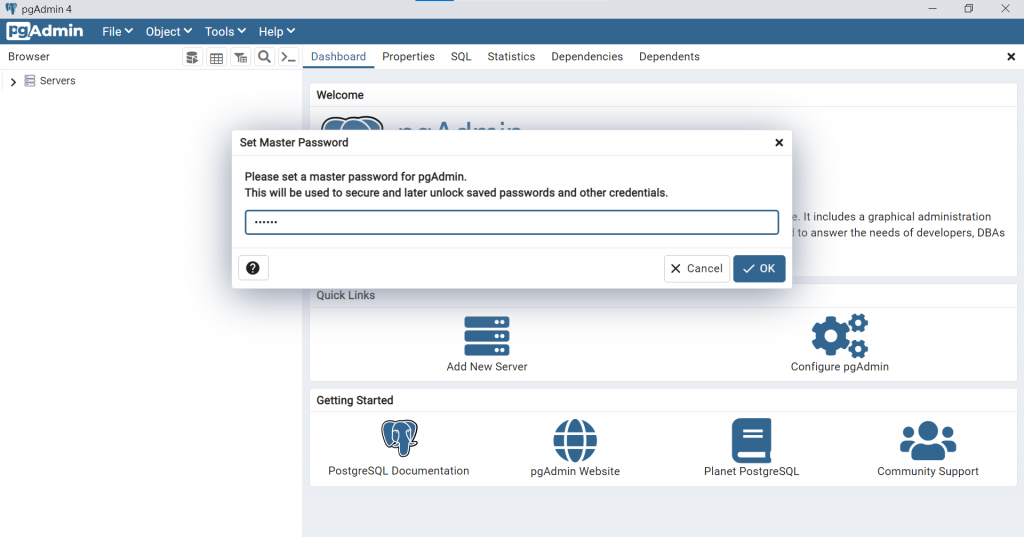Restore down the pgAdmin 4 window
This screenshot has width=1024, height=537.
point(968,8)
